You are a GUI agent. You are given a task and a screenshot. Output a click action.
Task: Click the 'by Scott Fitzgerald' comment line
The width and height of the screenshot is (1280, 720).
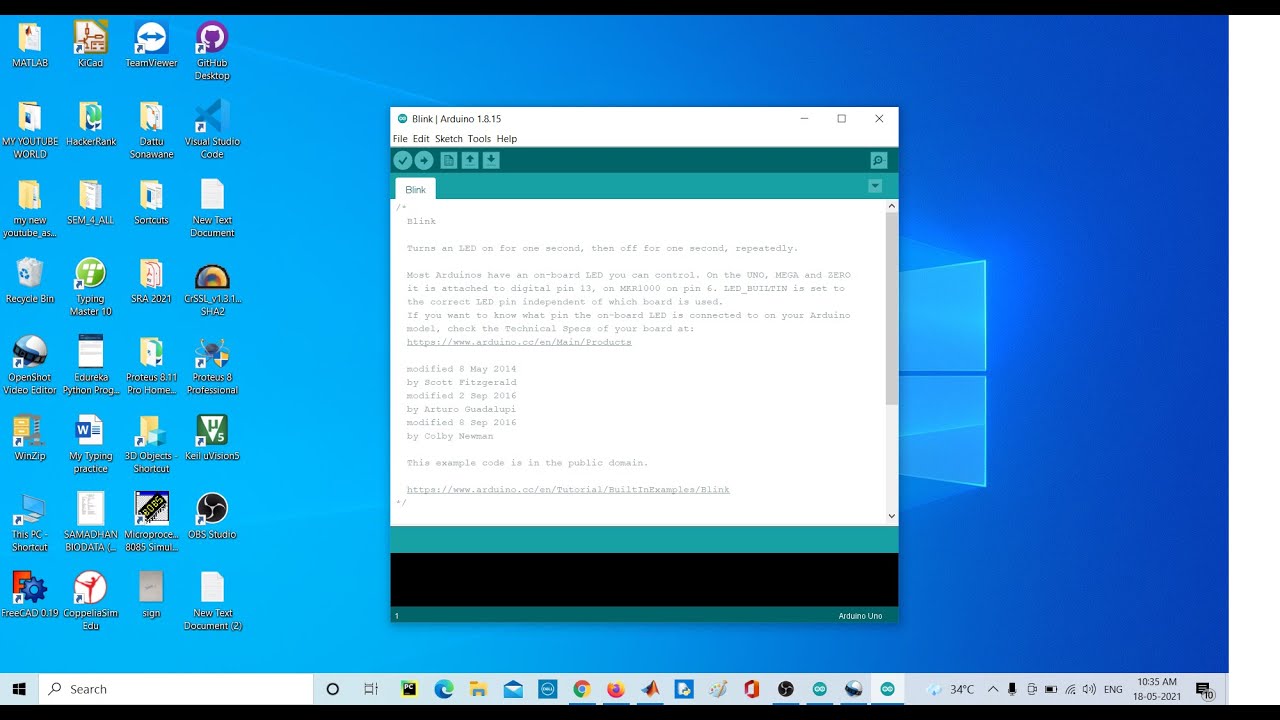pyautogui.click(x=461, y=382)
